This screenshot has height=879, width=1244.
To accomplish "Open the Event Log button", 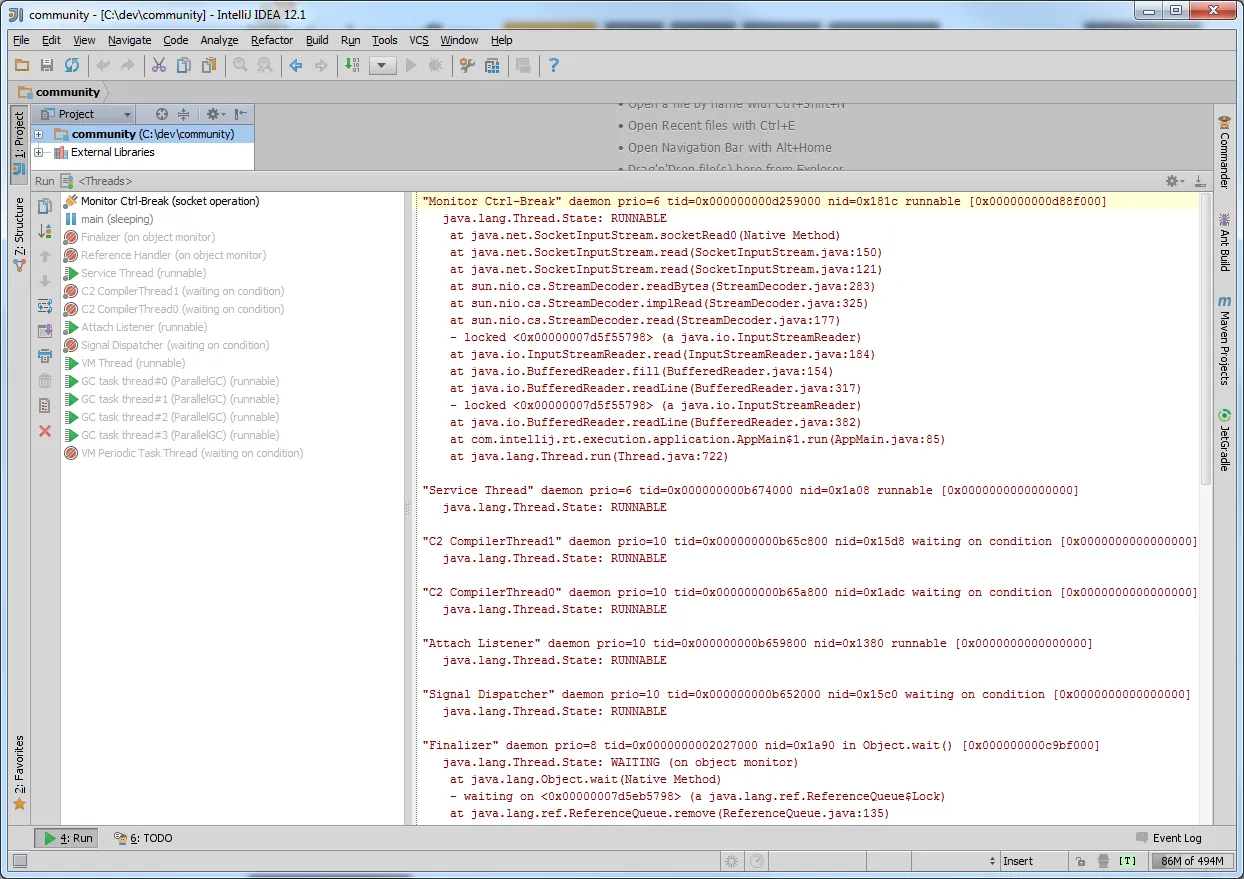I will 1169,838.
